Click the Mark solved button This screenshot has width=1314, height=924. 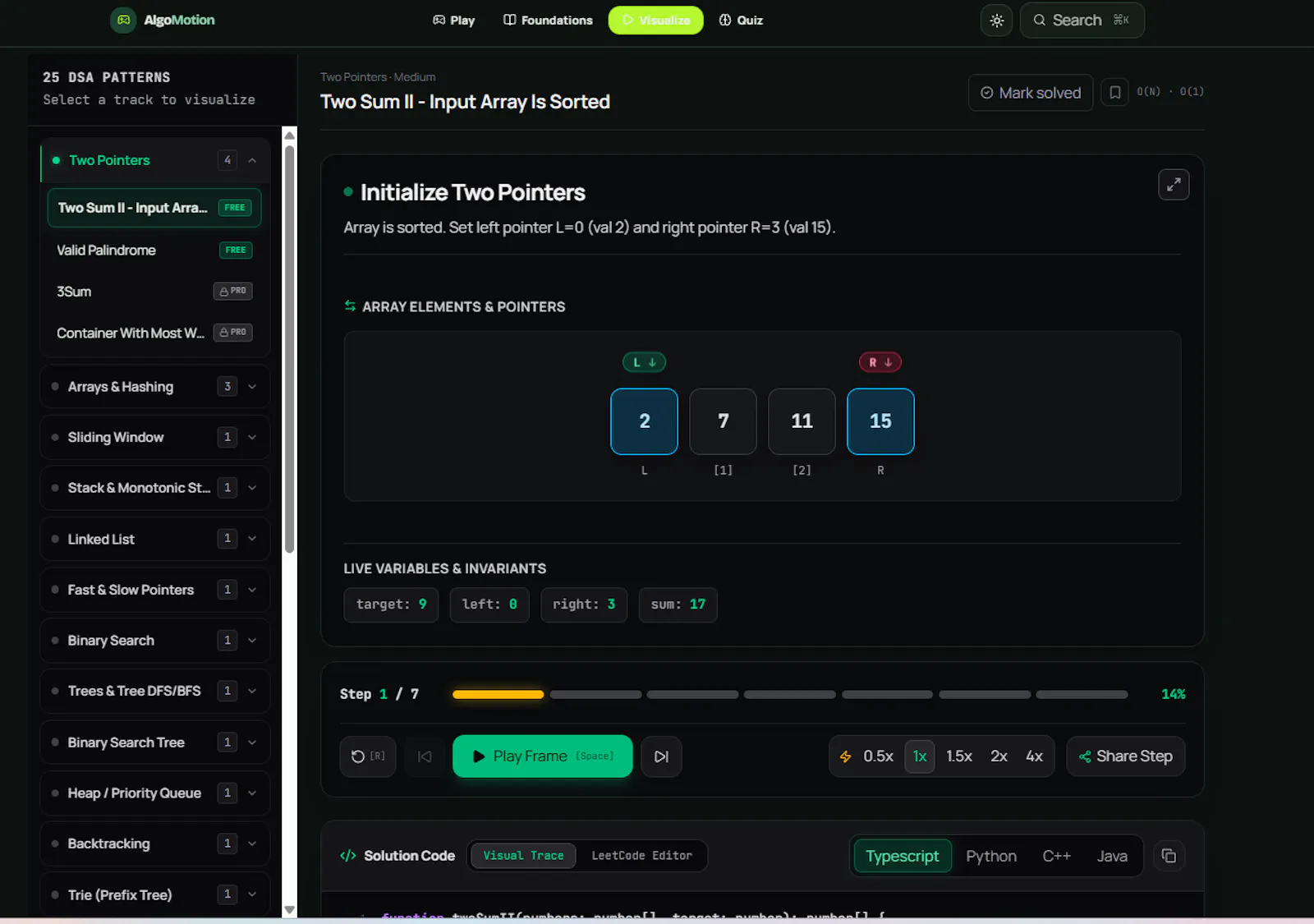coord(1031,93)
